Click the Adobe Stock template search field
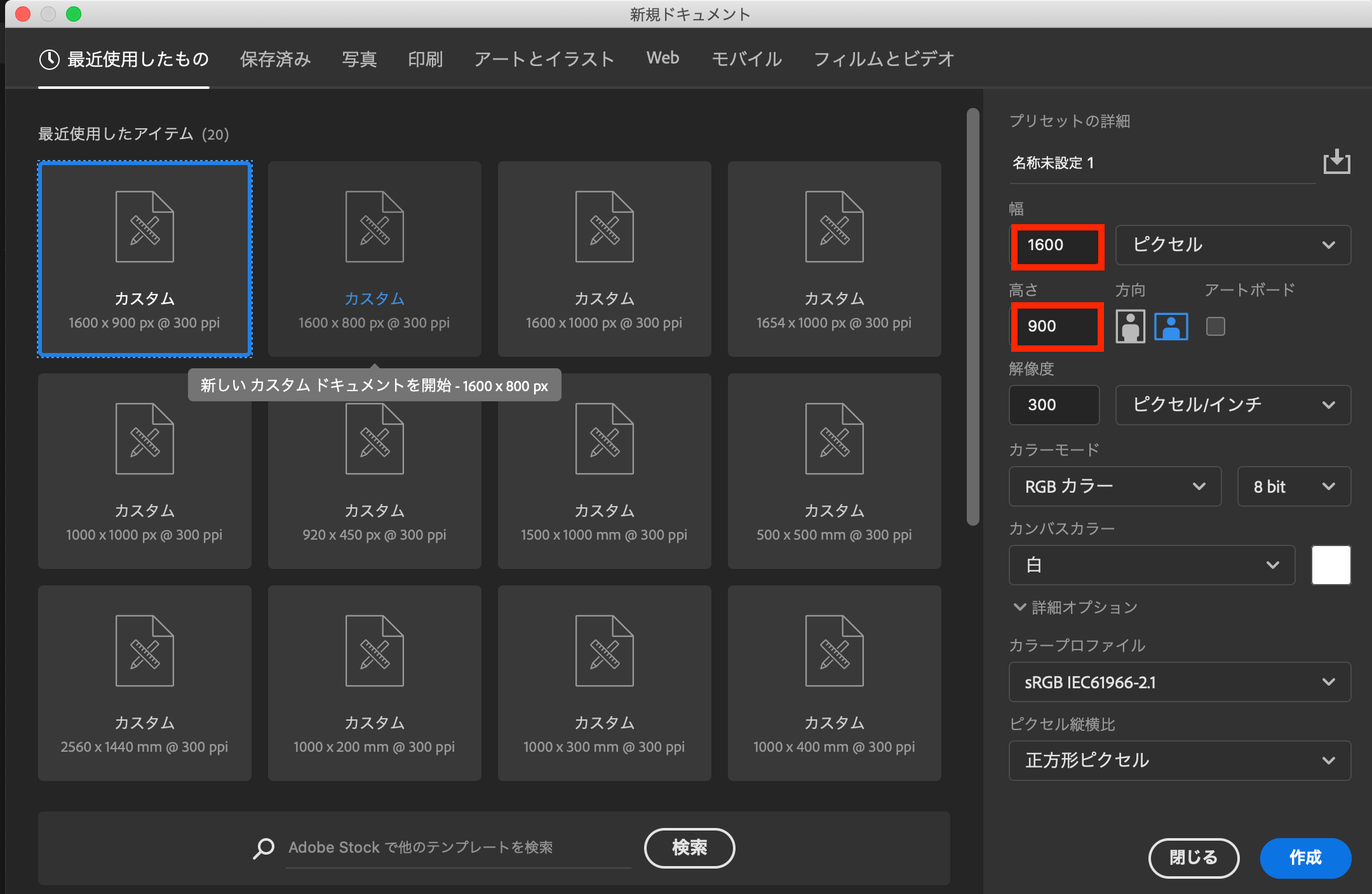Viewport: 1372px width, 894px height. tap(458, 848)
